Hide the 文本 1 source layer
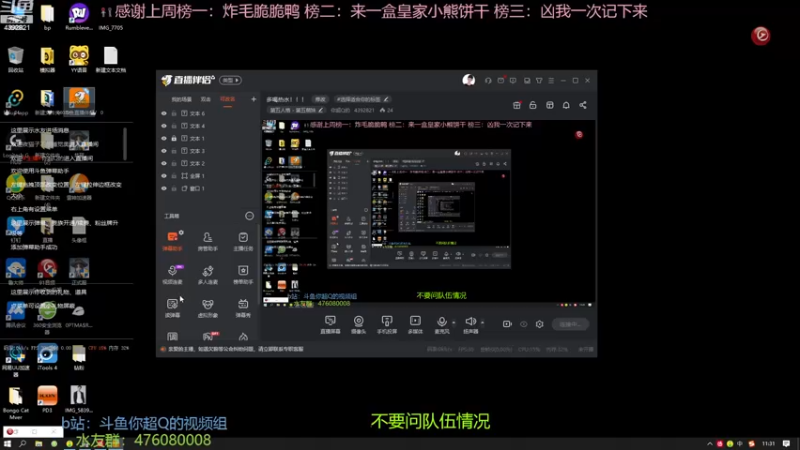 pos(164,138)
